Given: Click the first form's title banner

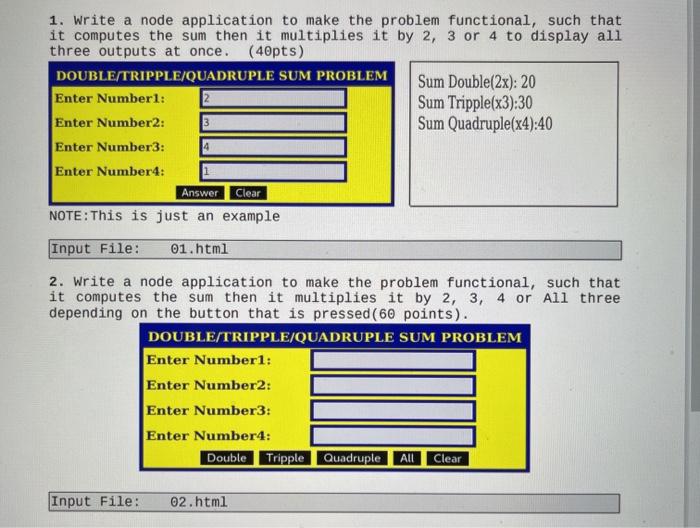Looking at the screenshot, I should (x=222, y=75).
